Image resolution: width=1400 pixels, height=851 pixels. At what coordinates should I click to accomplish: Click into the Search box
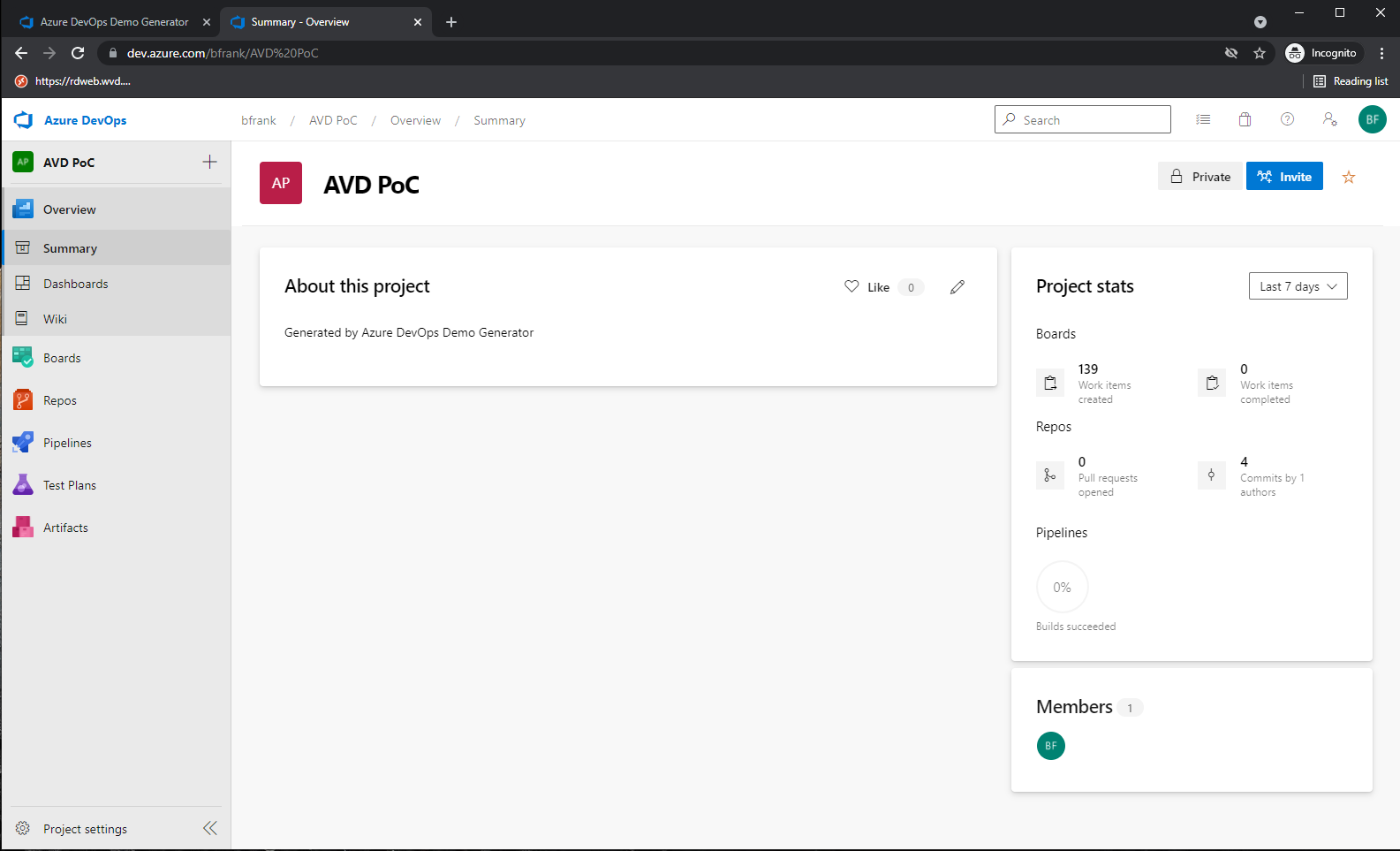1083,119
